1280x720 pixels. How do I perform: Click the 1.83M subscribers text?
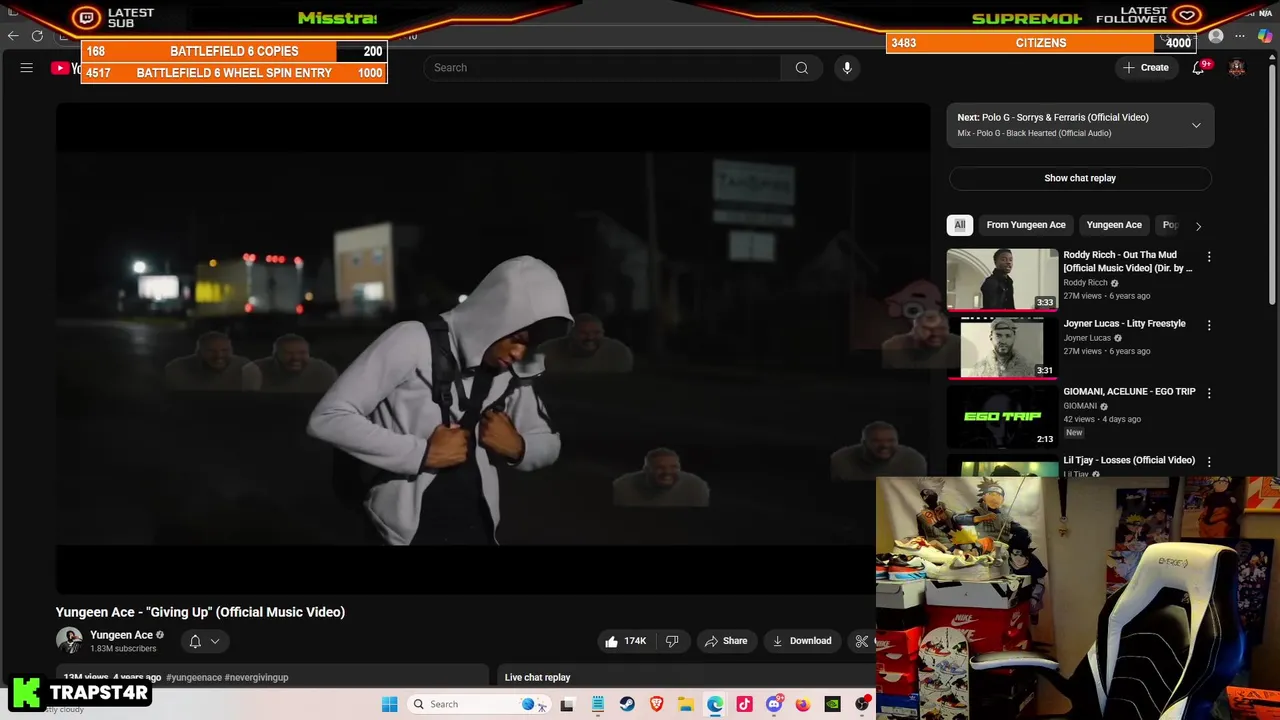[123, 649]
